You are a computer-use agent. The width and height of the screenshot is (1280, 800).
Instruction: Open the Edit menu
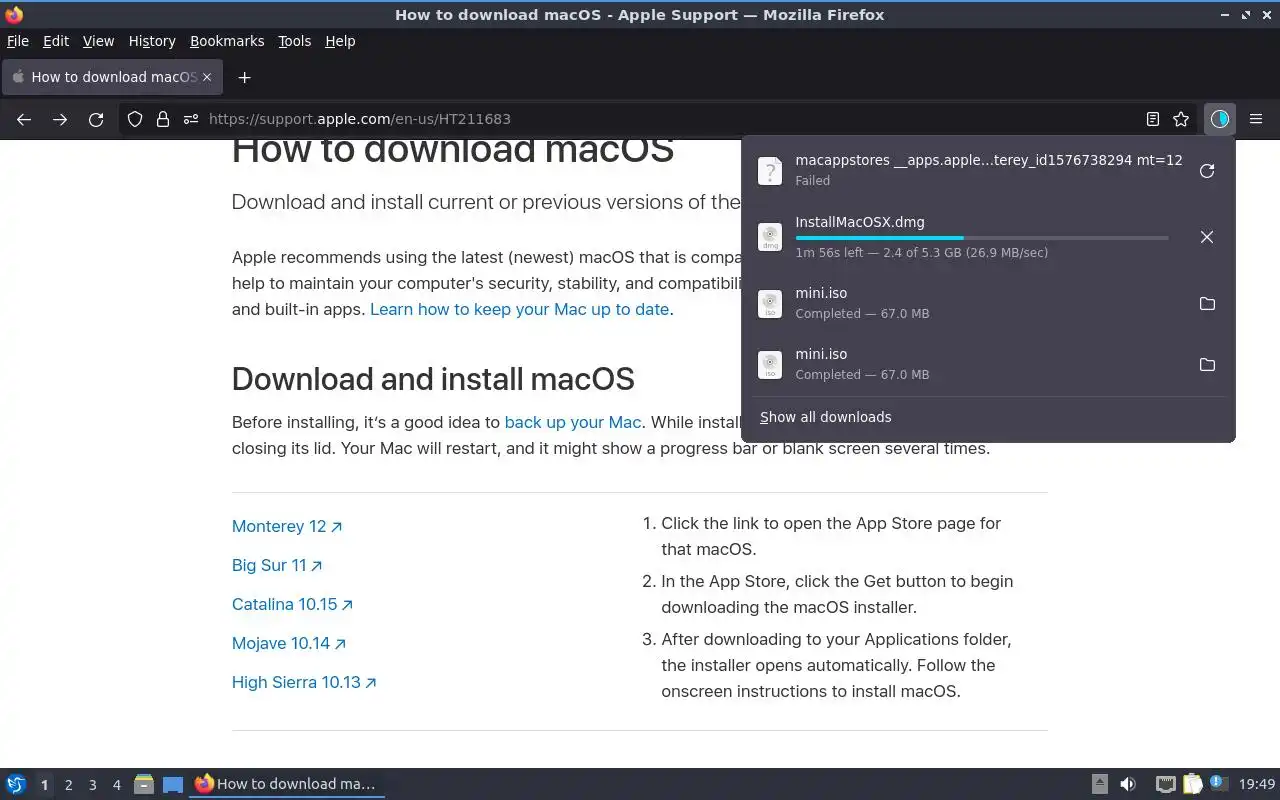click(56, 41)
